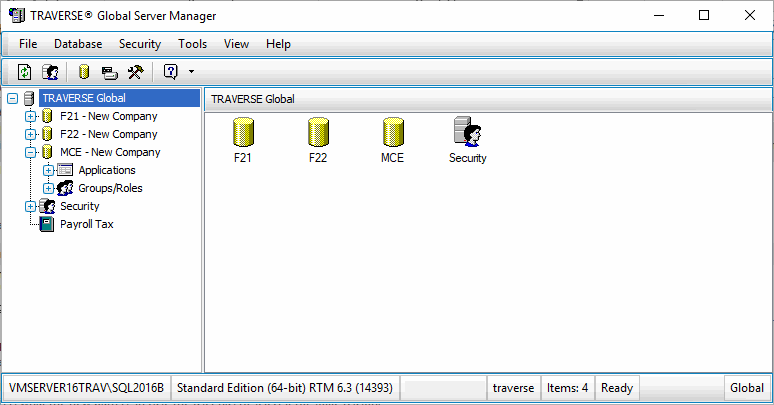Select the Security item in the tree
The width and height of the screenshot is (774, 405).
pos(79,206)
